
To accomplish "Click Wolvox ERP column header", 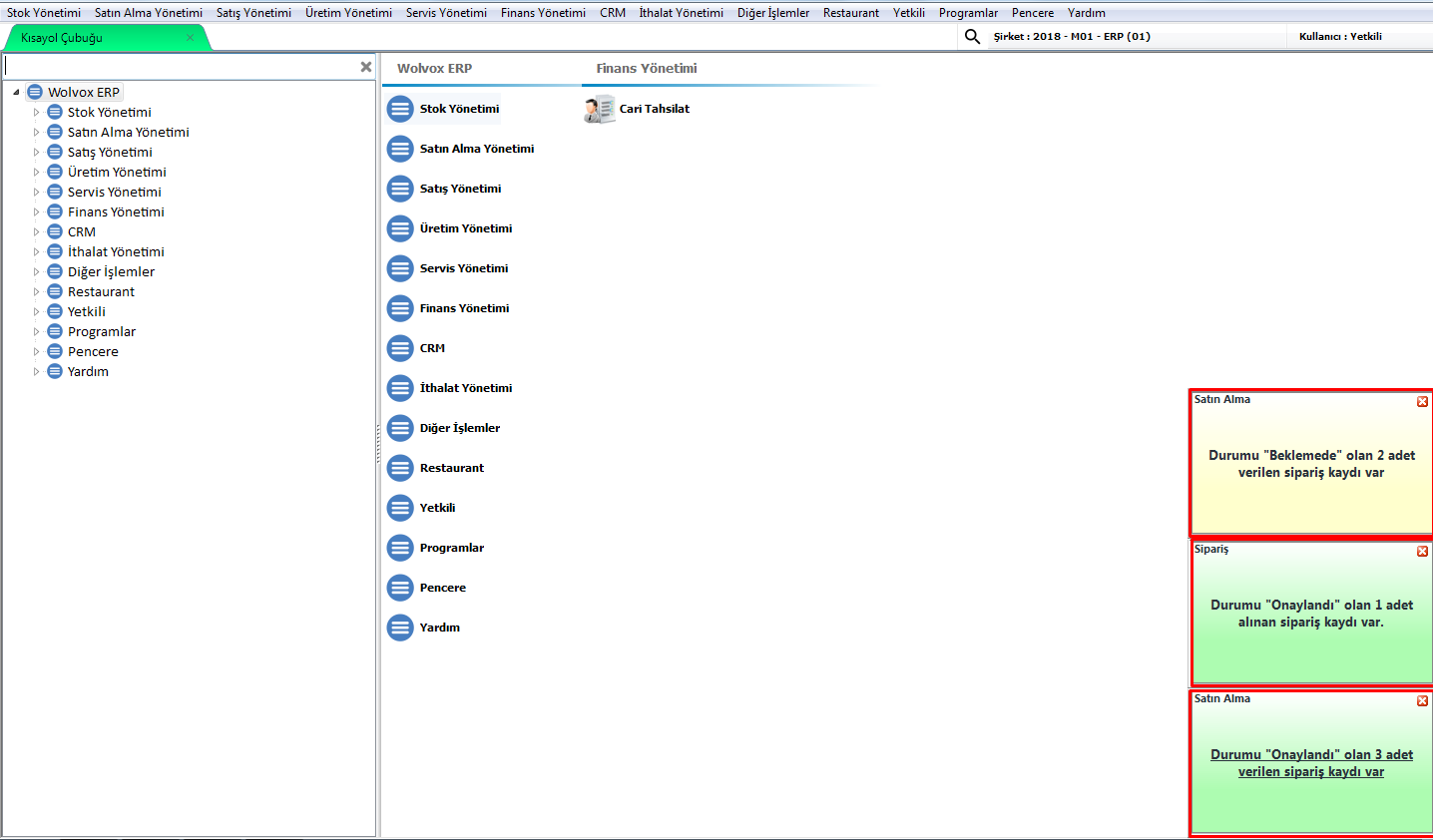I will [434, 68].
